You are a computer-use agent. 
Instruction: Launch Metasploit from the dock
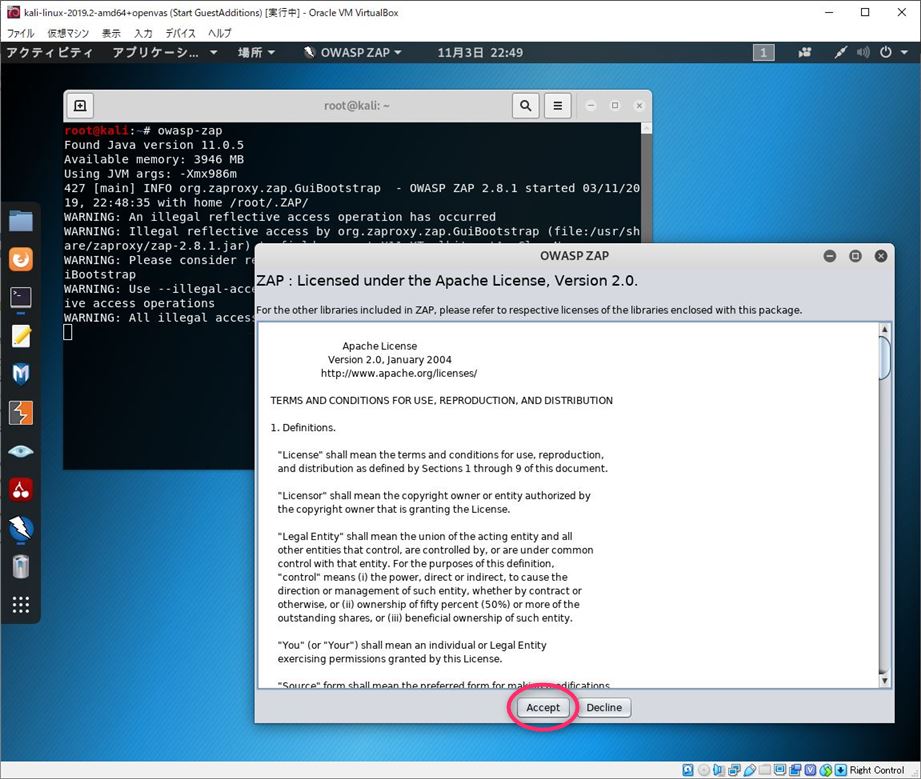[x=21, y=372]
